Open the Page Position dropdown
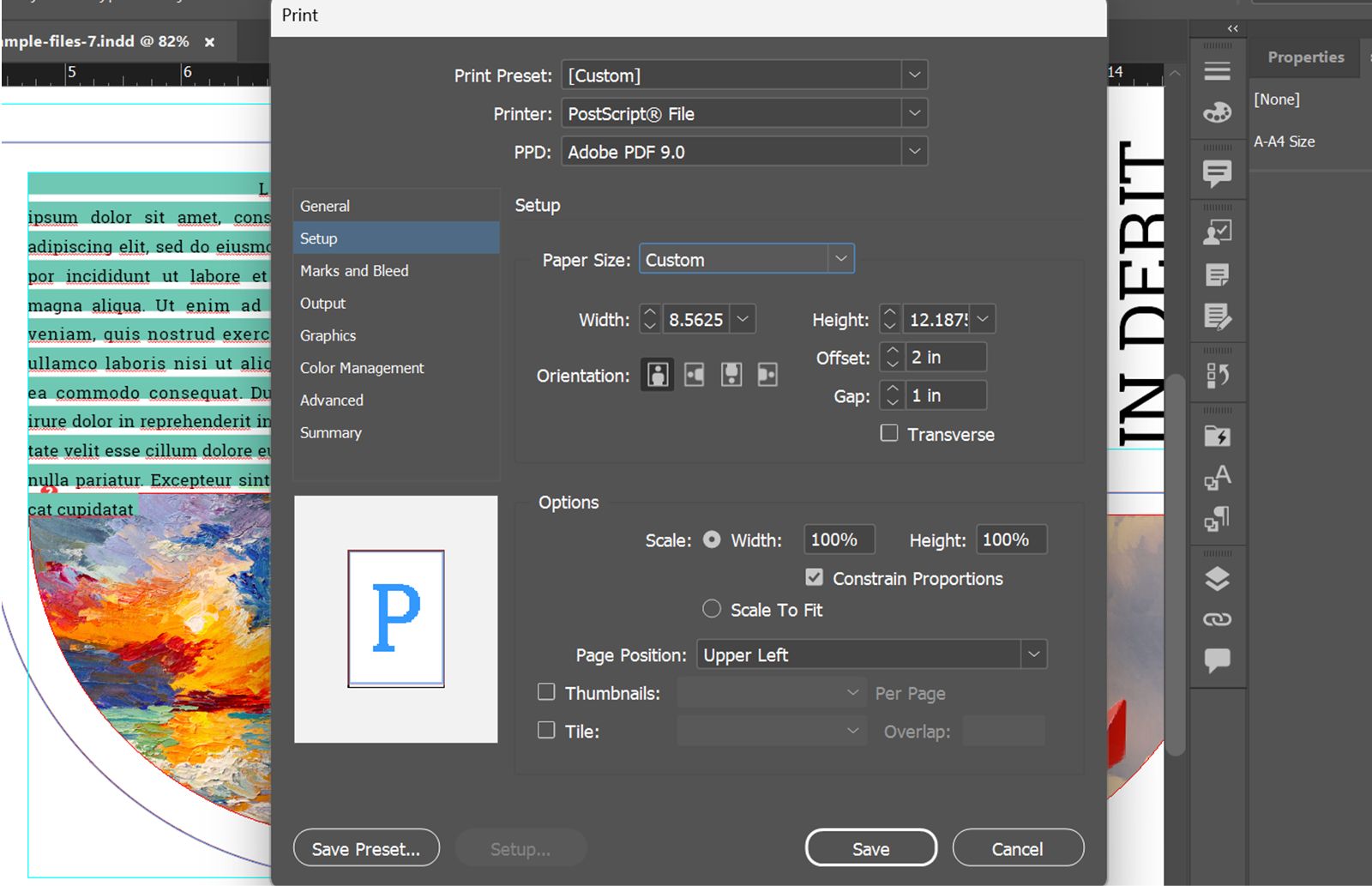The image size is (1372, 886). coord(872,654)
